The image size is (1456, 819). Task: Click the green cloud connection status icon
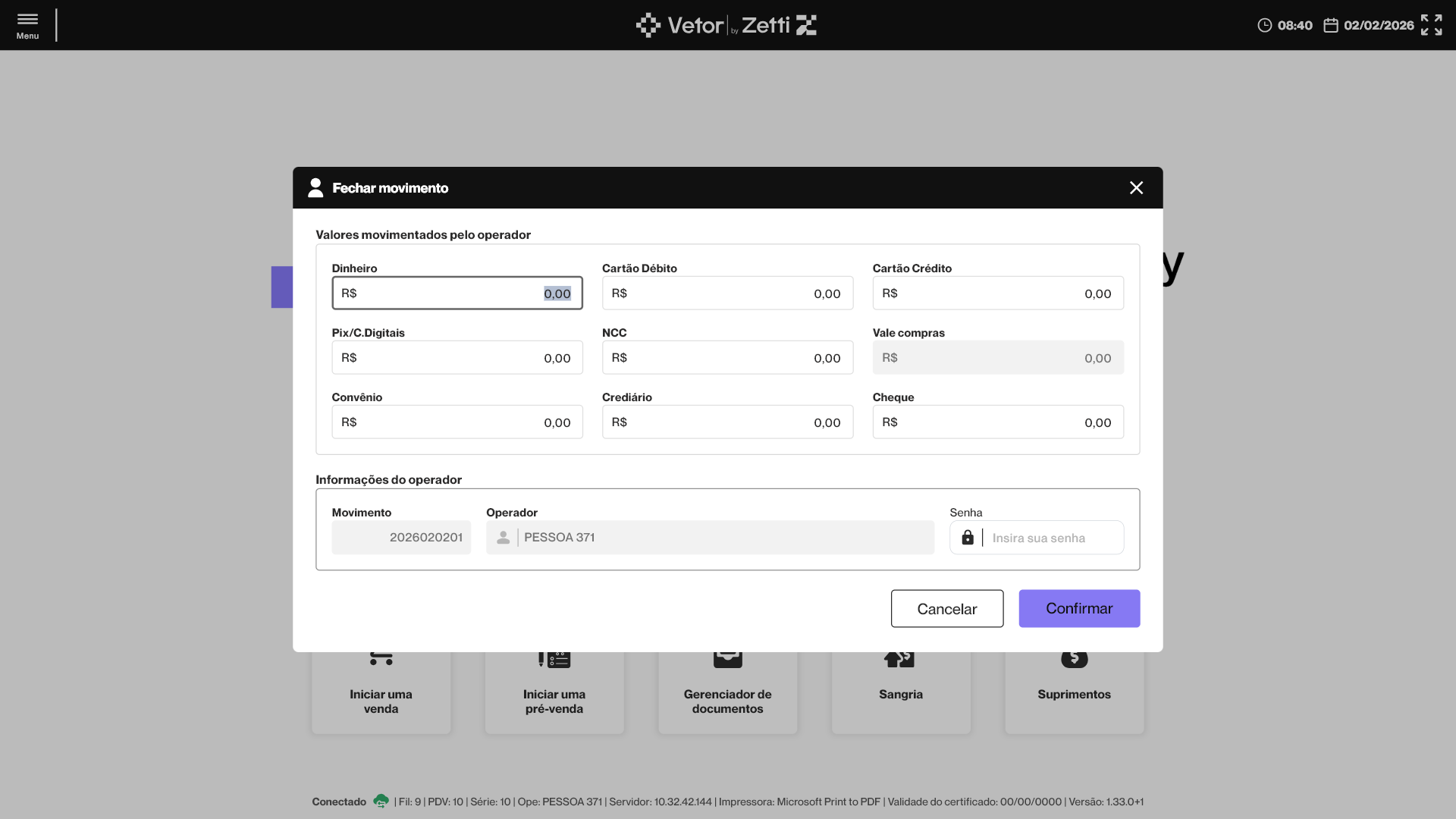(x=381, y=801)
